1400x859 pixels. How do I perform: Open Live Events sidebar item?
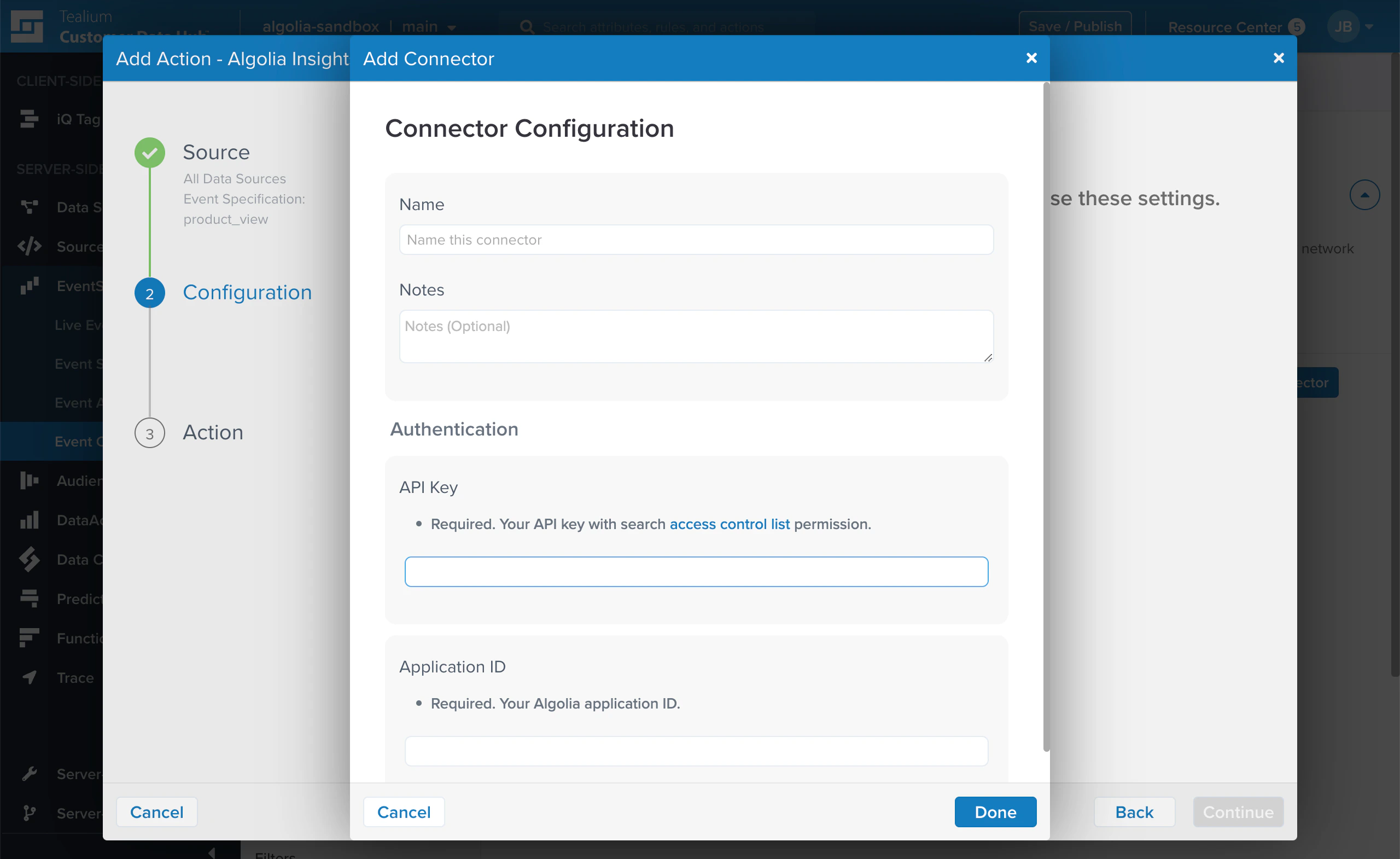[78, 324]
